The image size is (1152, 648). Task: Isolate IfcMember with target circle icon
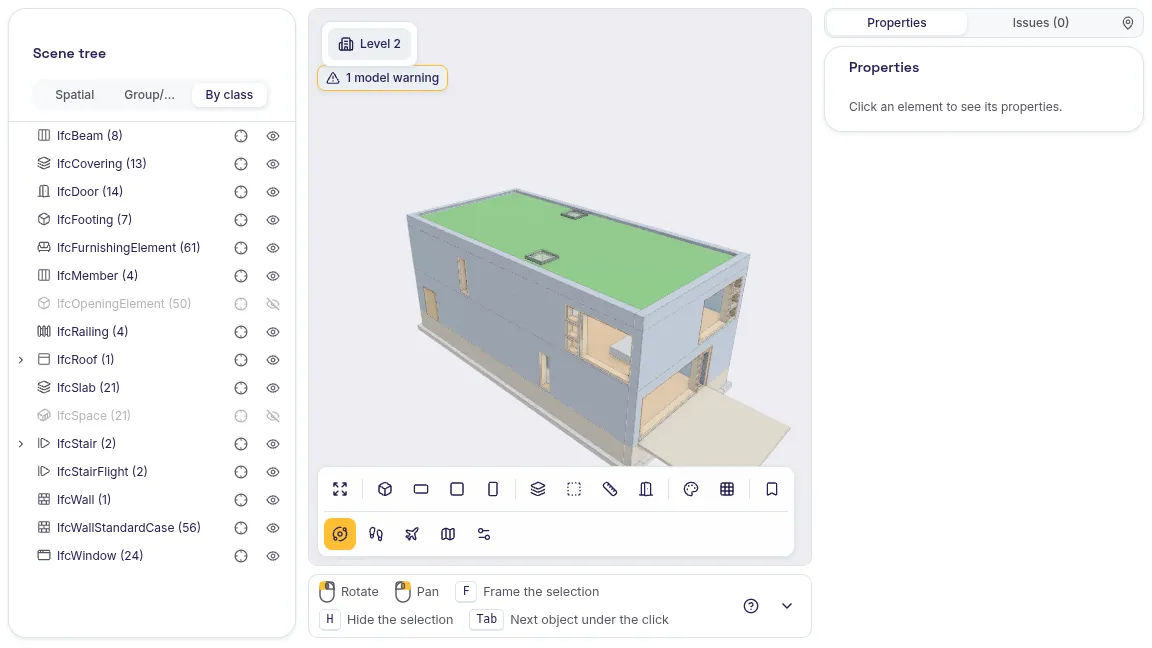(x=241, y=276)
